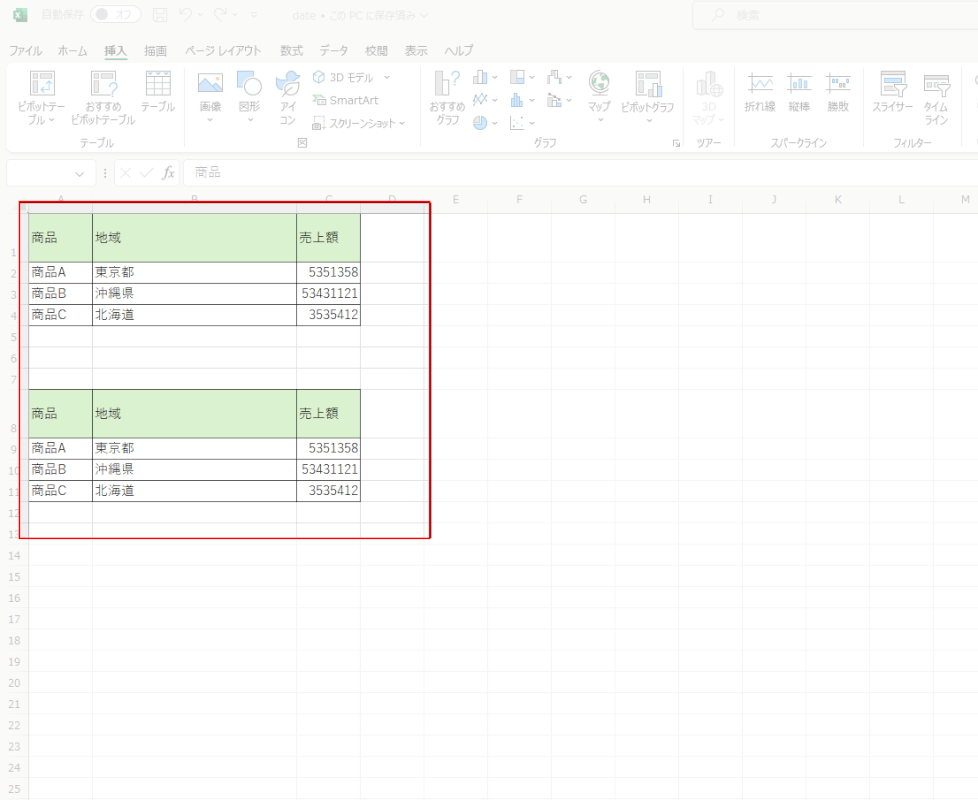978x800 pixels.
Task: Switch to the 描画 tab
Action: point(155,51)
